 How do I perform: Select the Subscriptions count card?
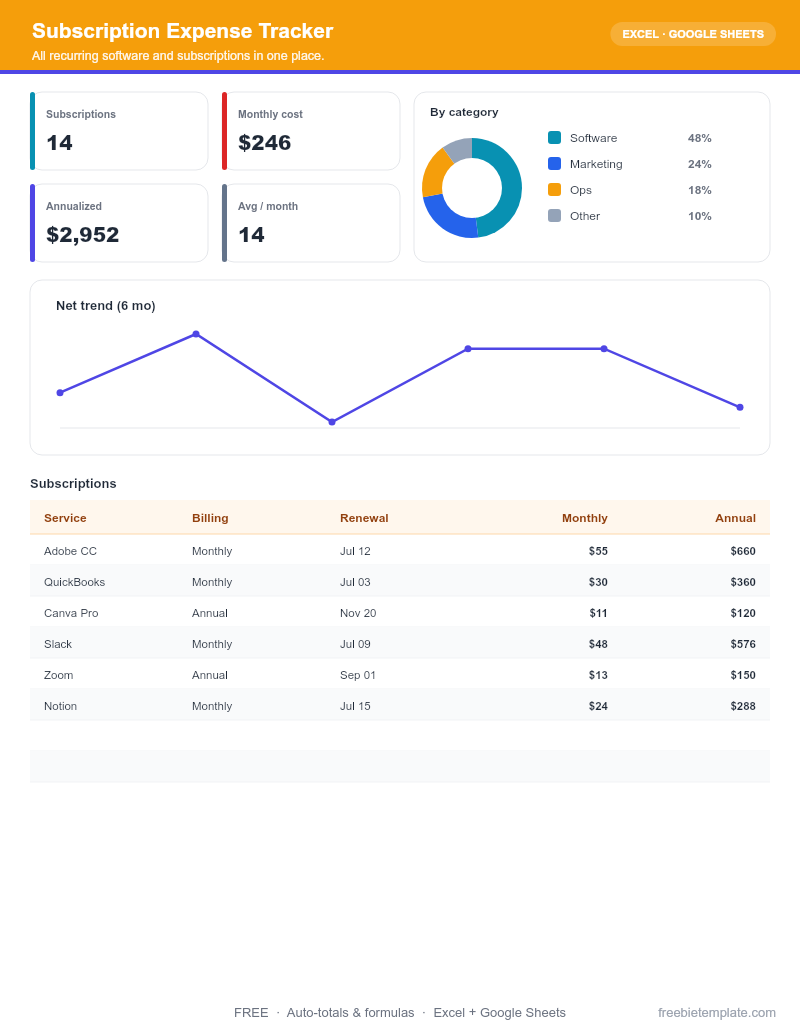(119, 131)
